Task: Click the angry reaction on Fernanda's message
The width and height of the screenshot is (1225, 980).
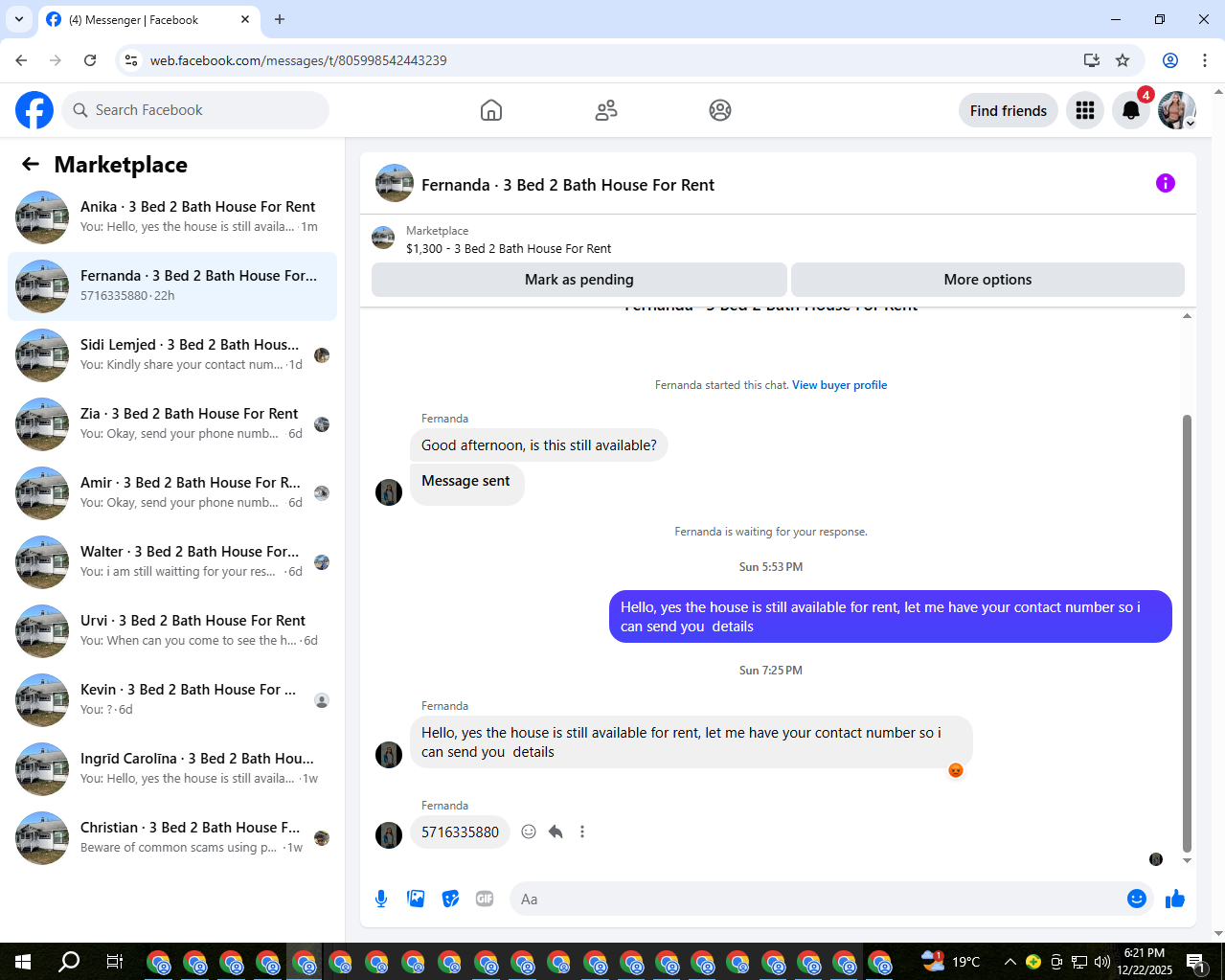Action: 955,770
